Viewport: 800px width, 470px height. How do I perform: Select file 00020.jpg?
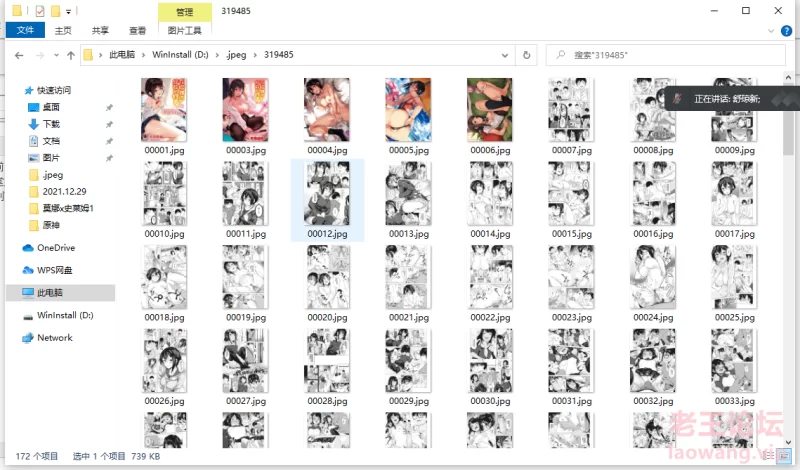[327, 284]
